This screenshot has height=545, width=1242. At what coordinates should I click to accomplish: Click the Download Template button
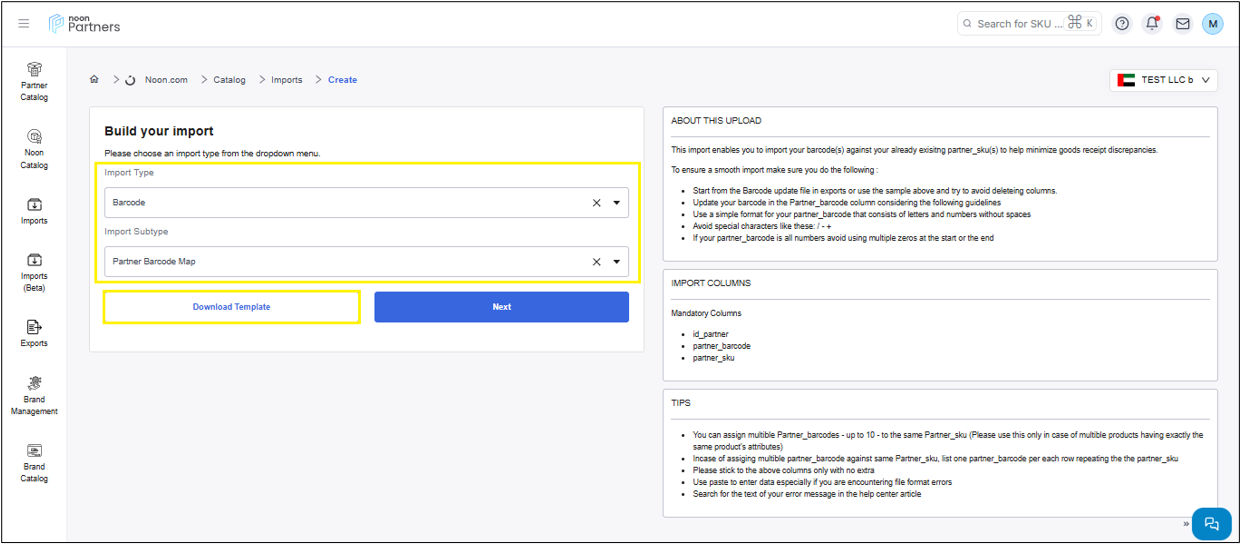pyautogui.click(x=231, y=307)
